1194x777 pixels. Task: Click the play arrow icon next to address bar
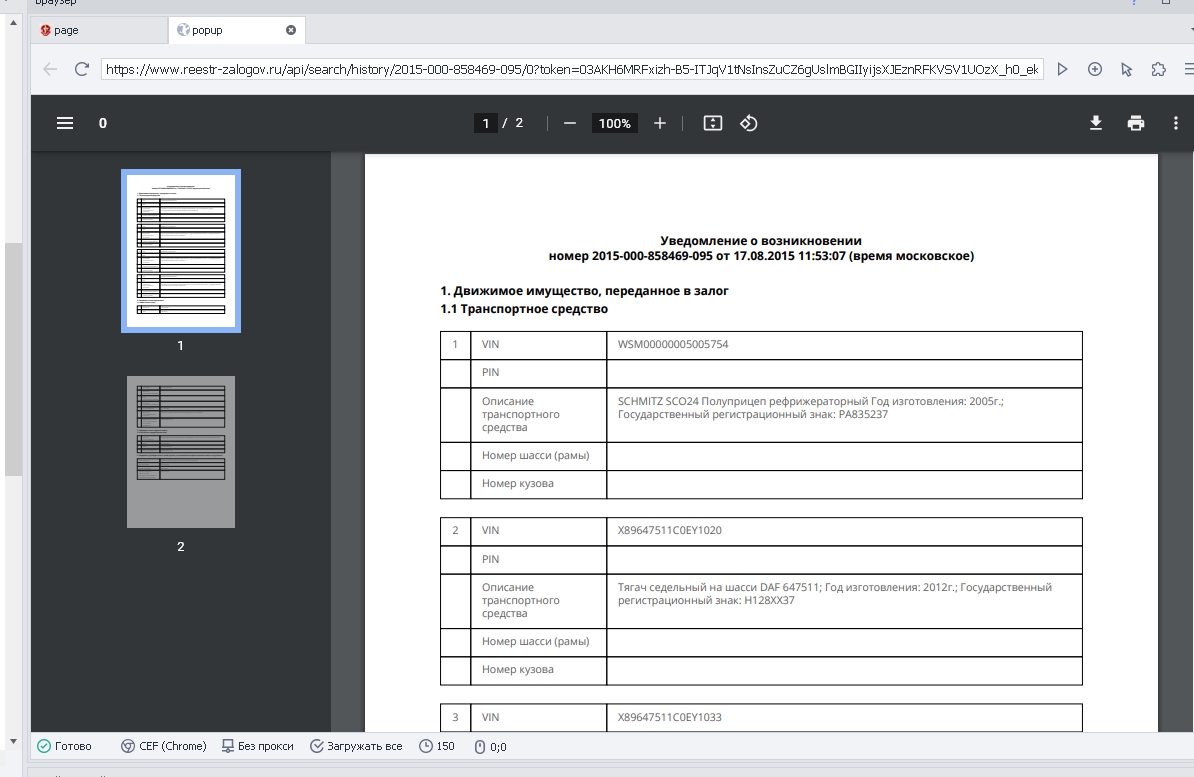[1063, 70]
